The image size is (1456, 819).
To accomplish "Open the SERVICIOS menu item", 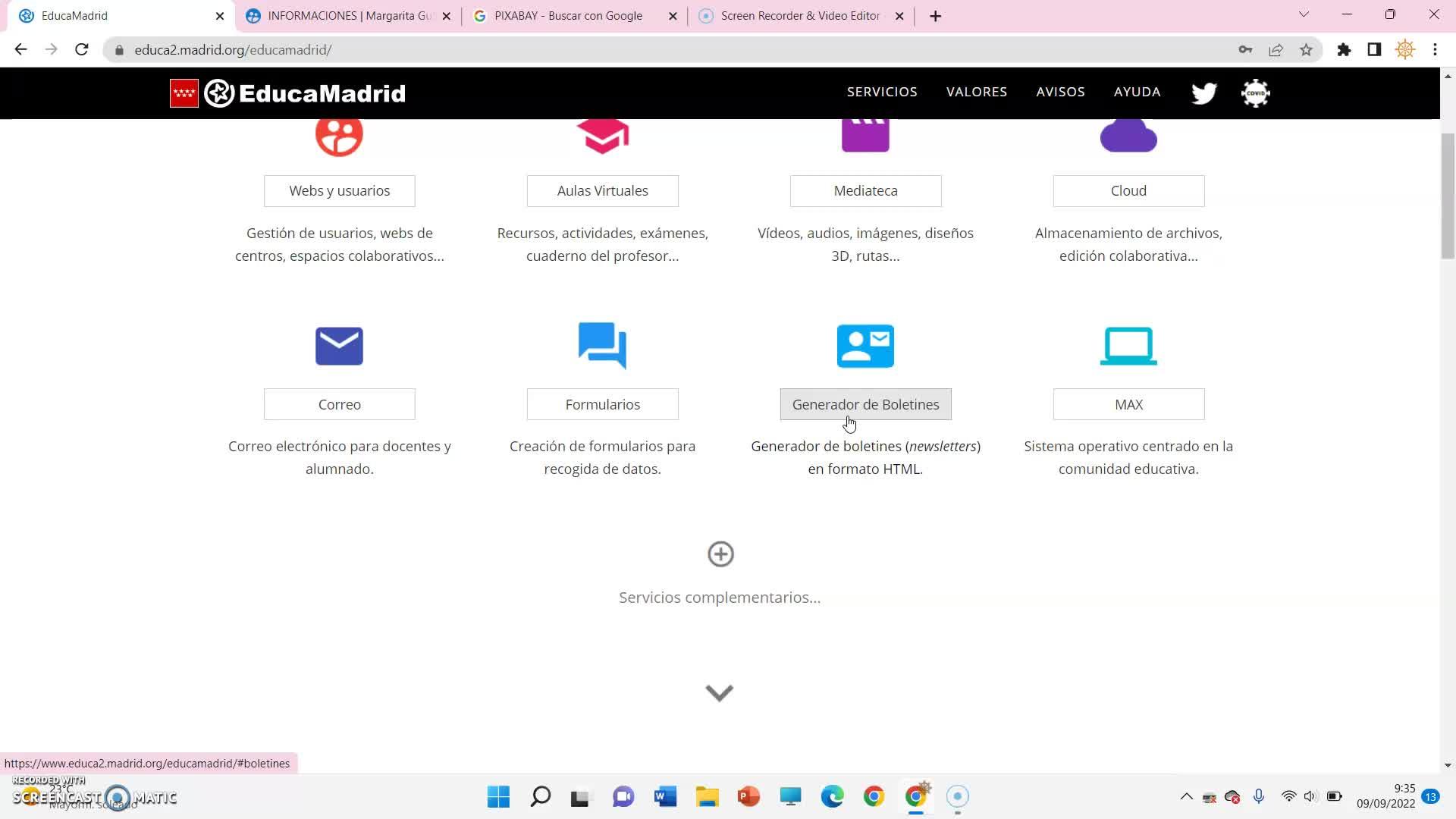I will coord(882,92).
